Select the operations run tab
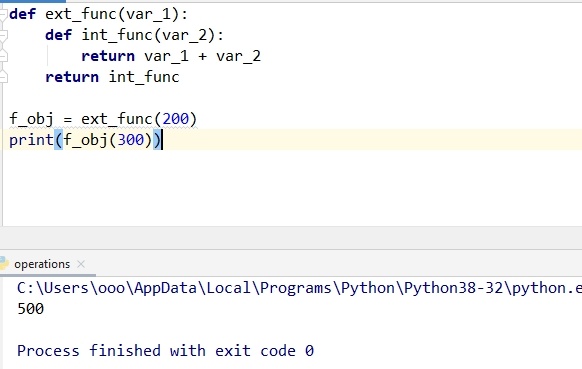This screenshot has width=582, height=369. [x=42, y=264]
